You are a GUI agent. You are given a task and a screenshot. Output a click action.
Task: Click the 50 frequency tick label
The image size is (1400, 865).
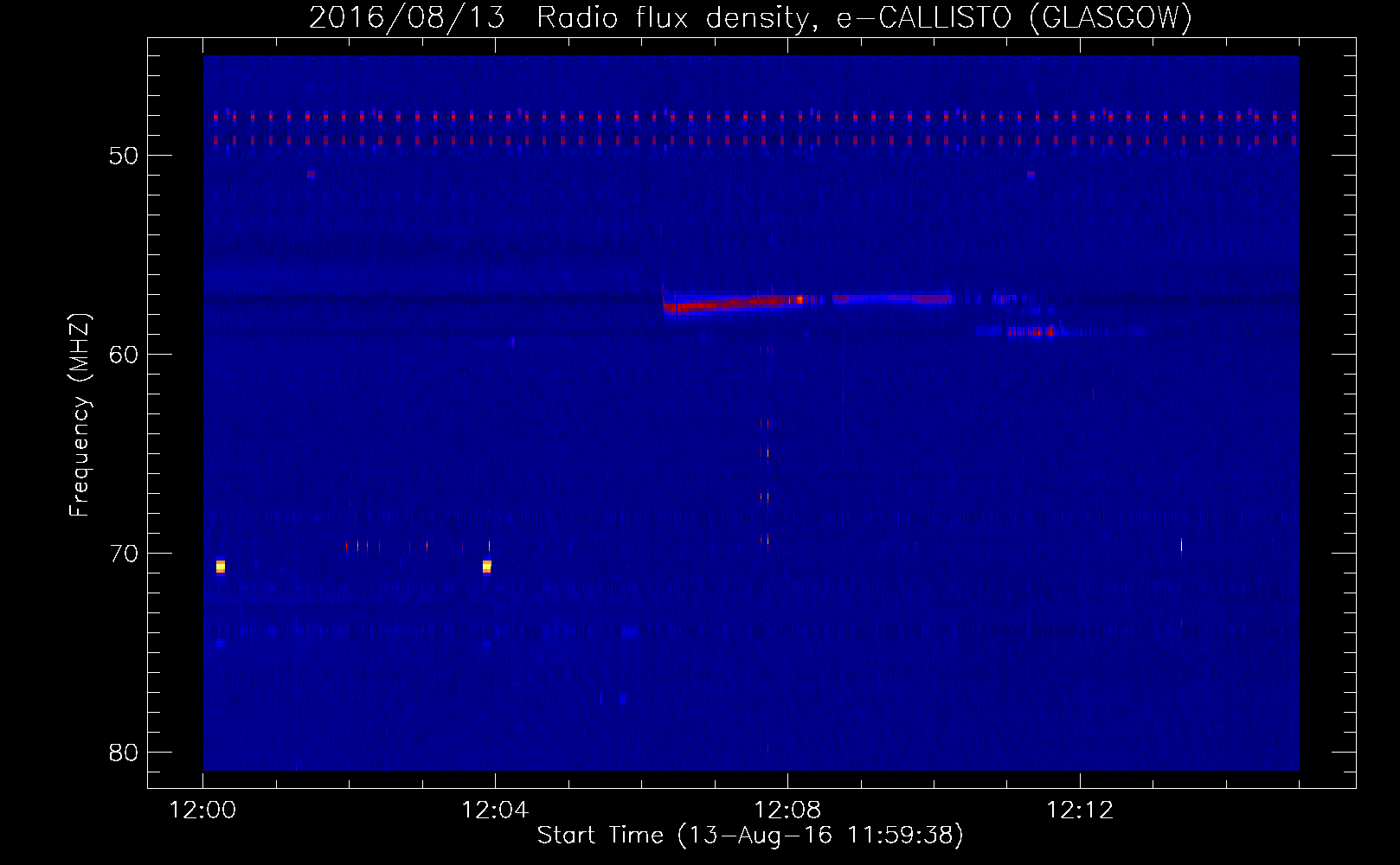(x=124, y=157)
